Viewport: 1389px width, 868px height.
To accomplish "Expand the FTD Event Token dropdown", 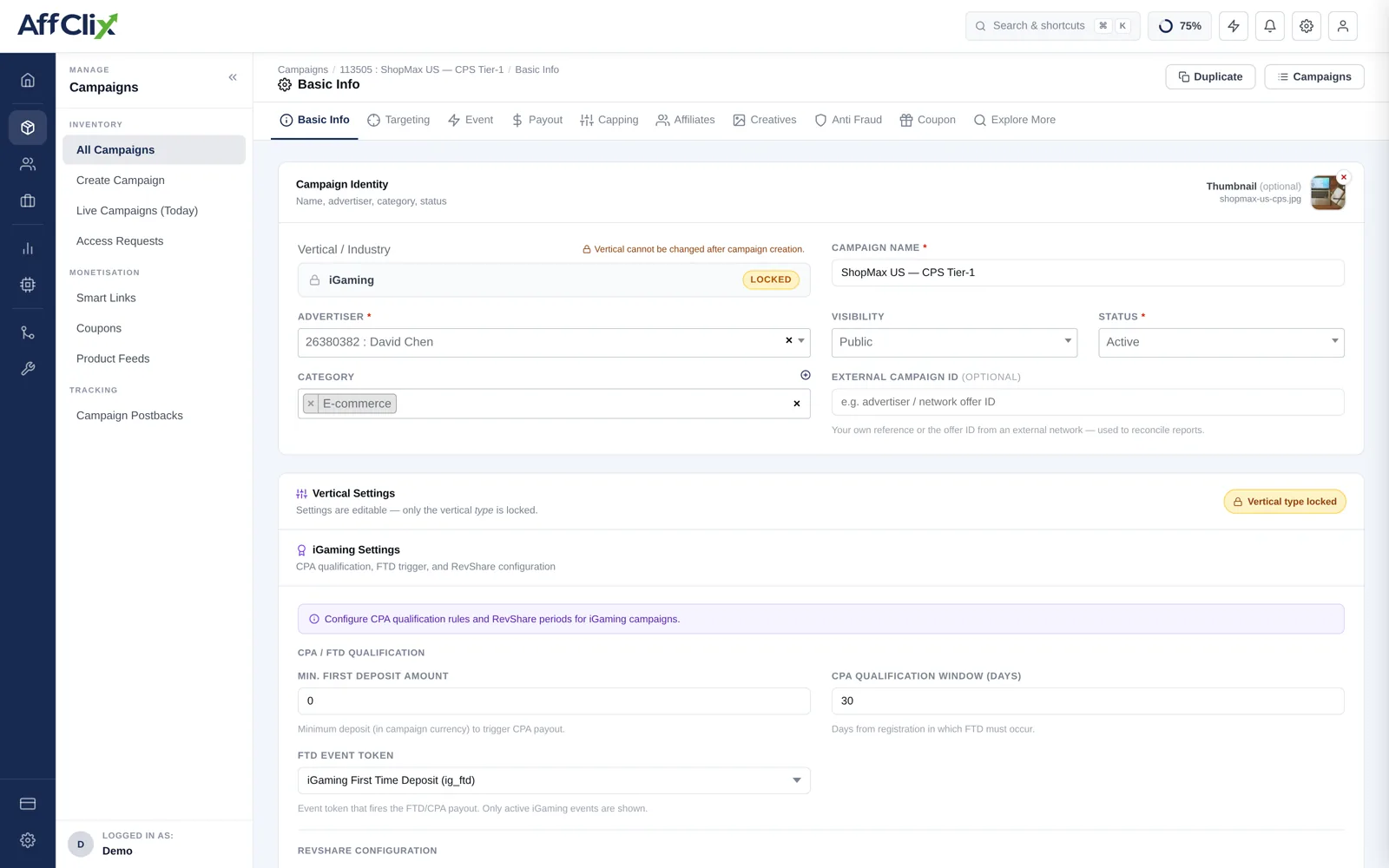I will [x=554, y=780].
